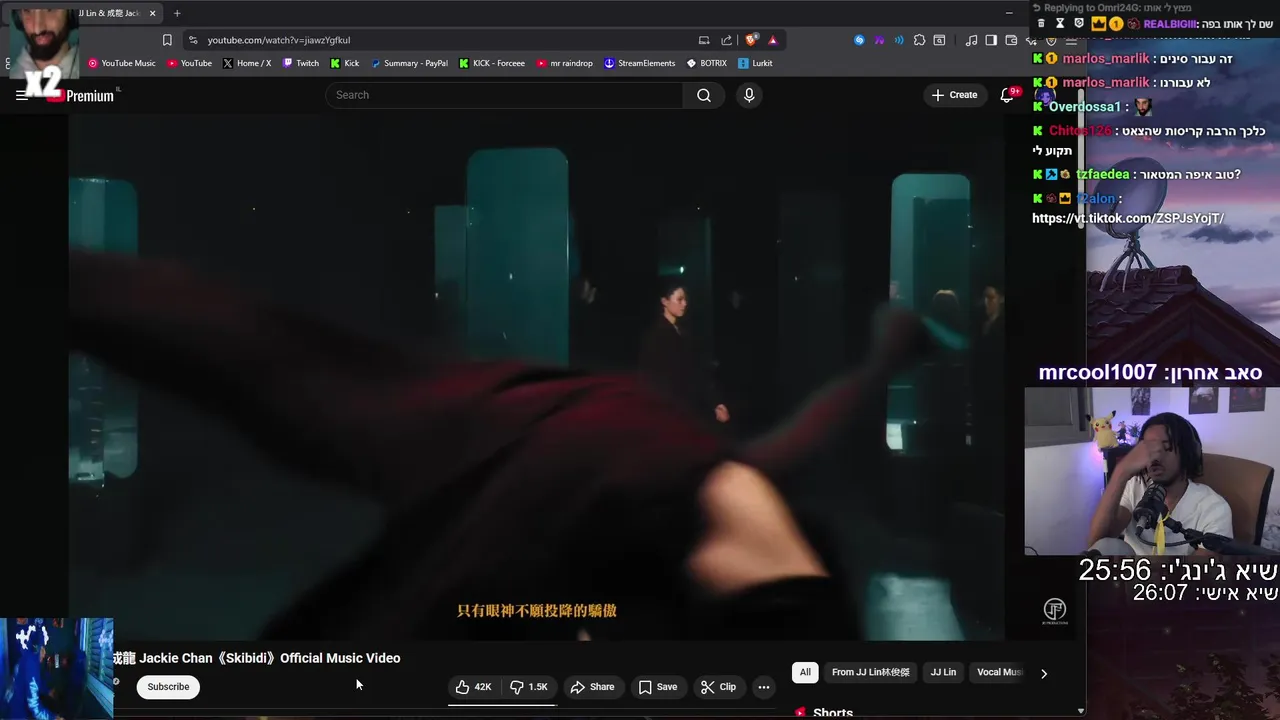This screenshot has width=1280, height=720.
Task: Subscribe to the channel
Action: [x=168, y=687]
